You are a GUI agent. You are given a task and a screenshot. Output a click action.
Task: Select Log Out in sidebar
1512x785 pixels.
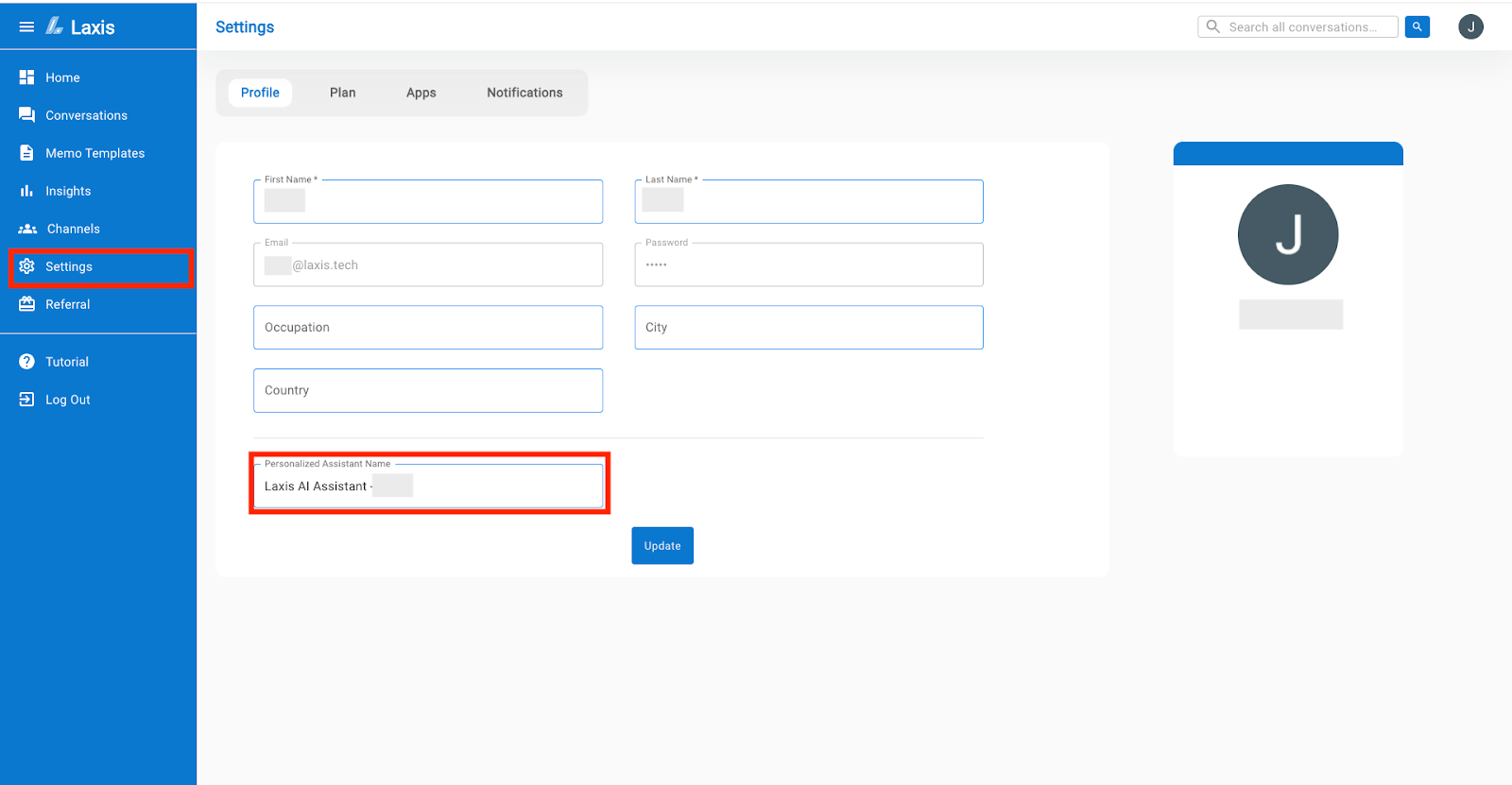click(x=98, y=400)
